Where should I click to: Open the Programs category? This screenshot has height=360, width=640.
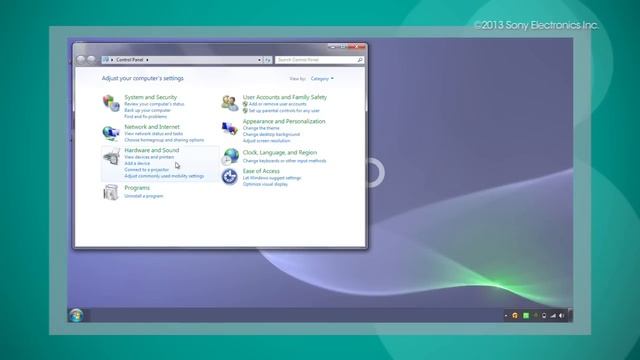137,188
